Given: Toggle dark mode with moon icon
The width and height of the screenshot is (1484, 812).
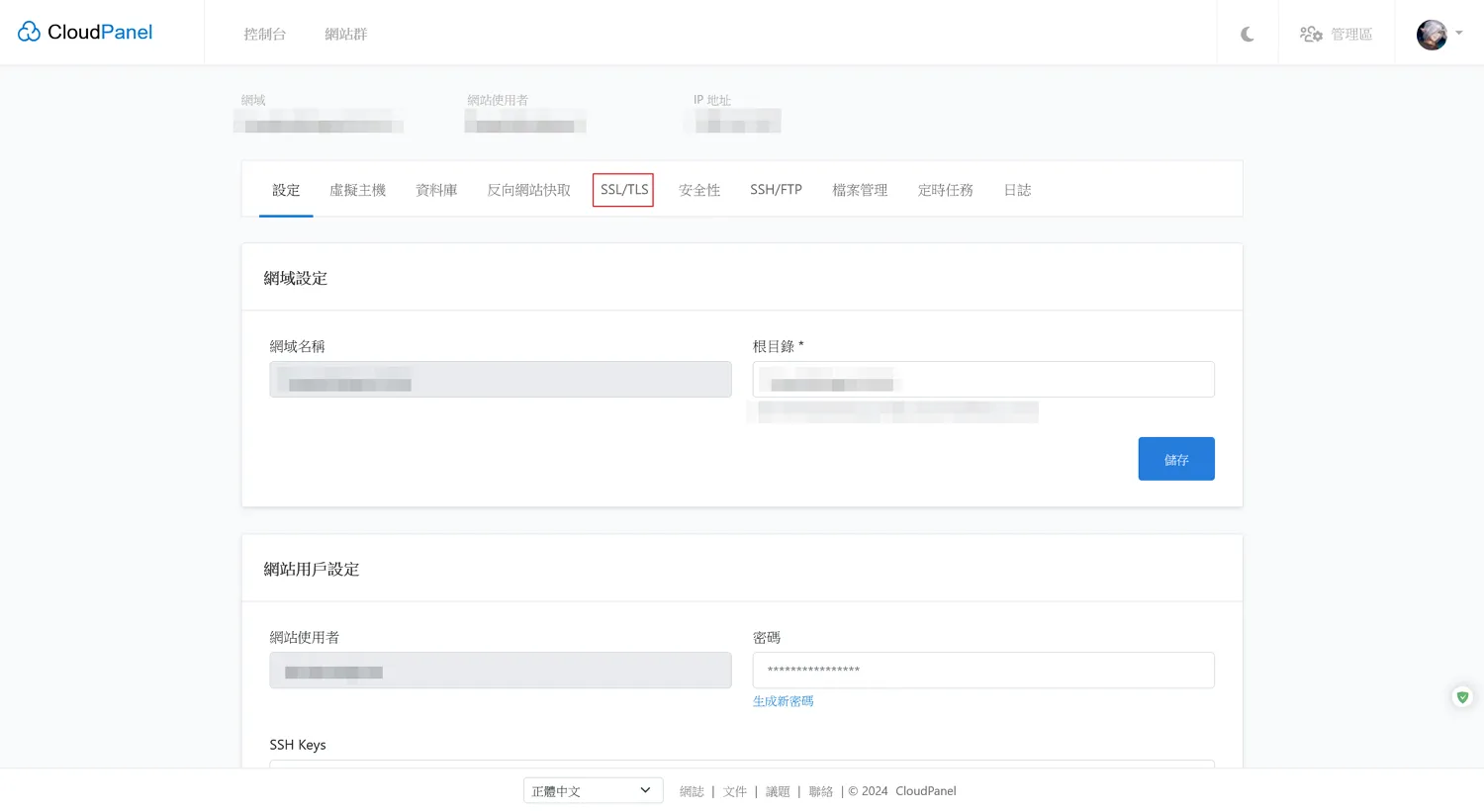Looking at the screenshot, I should [x=1247, y=35].
